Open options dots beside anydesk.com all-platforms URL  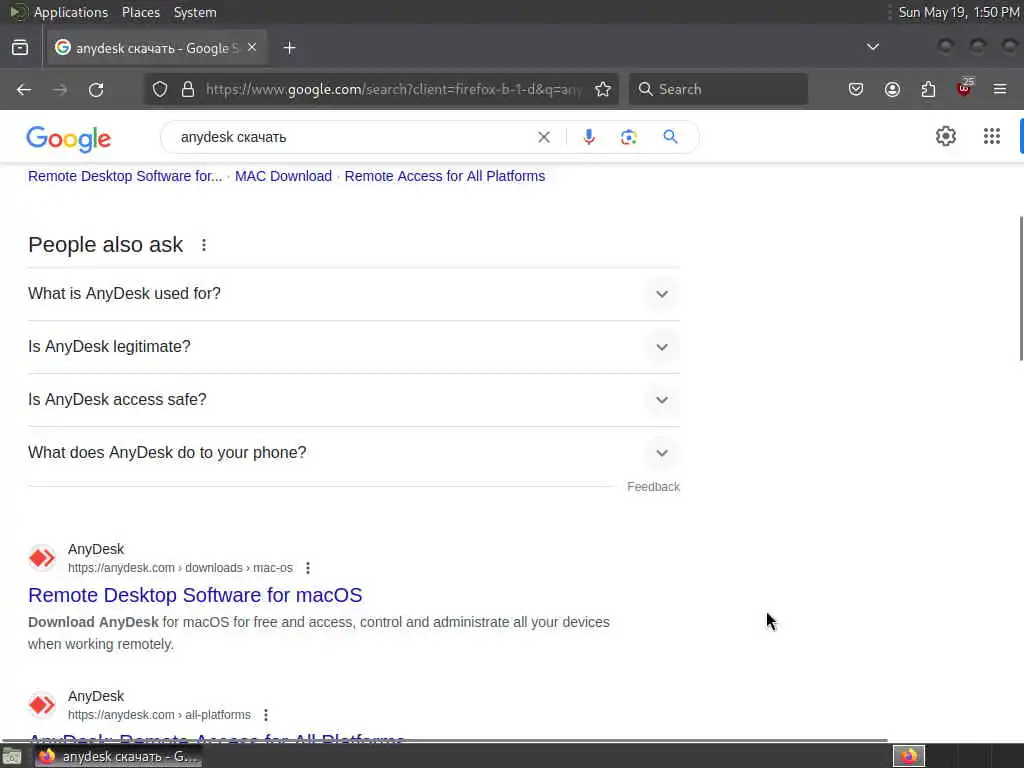(266, 715)
